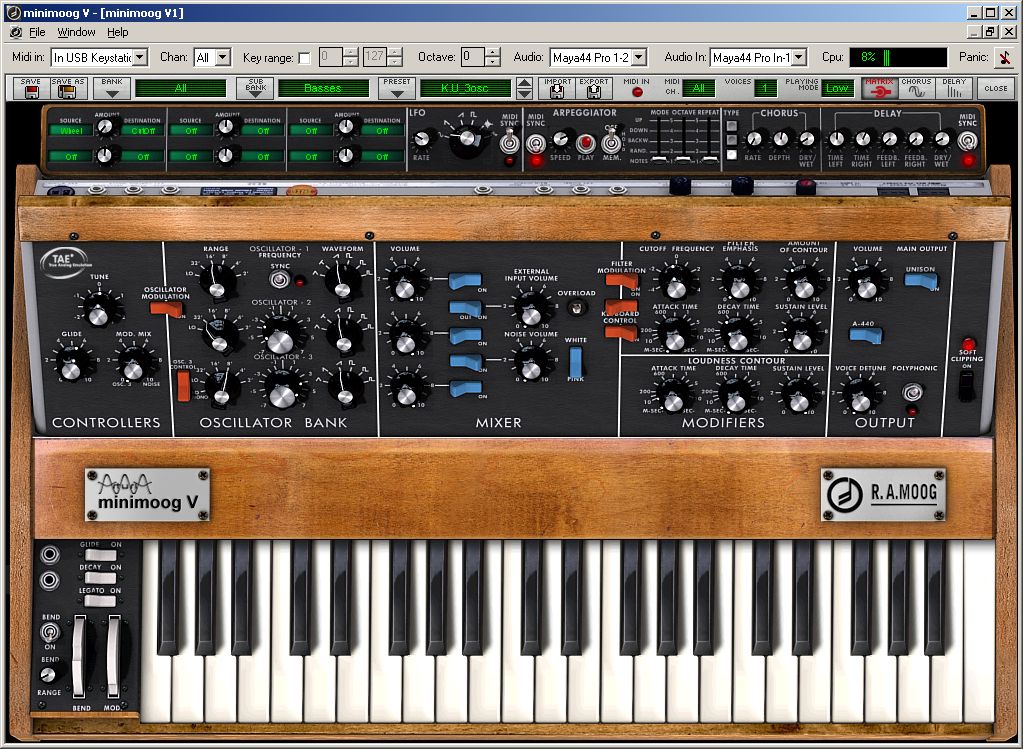Click the Panic button icon

tap(1005, 57)
